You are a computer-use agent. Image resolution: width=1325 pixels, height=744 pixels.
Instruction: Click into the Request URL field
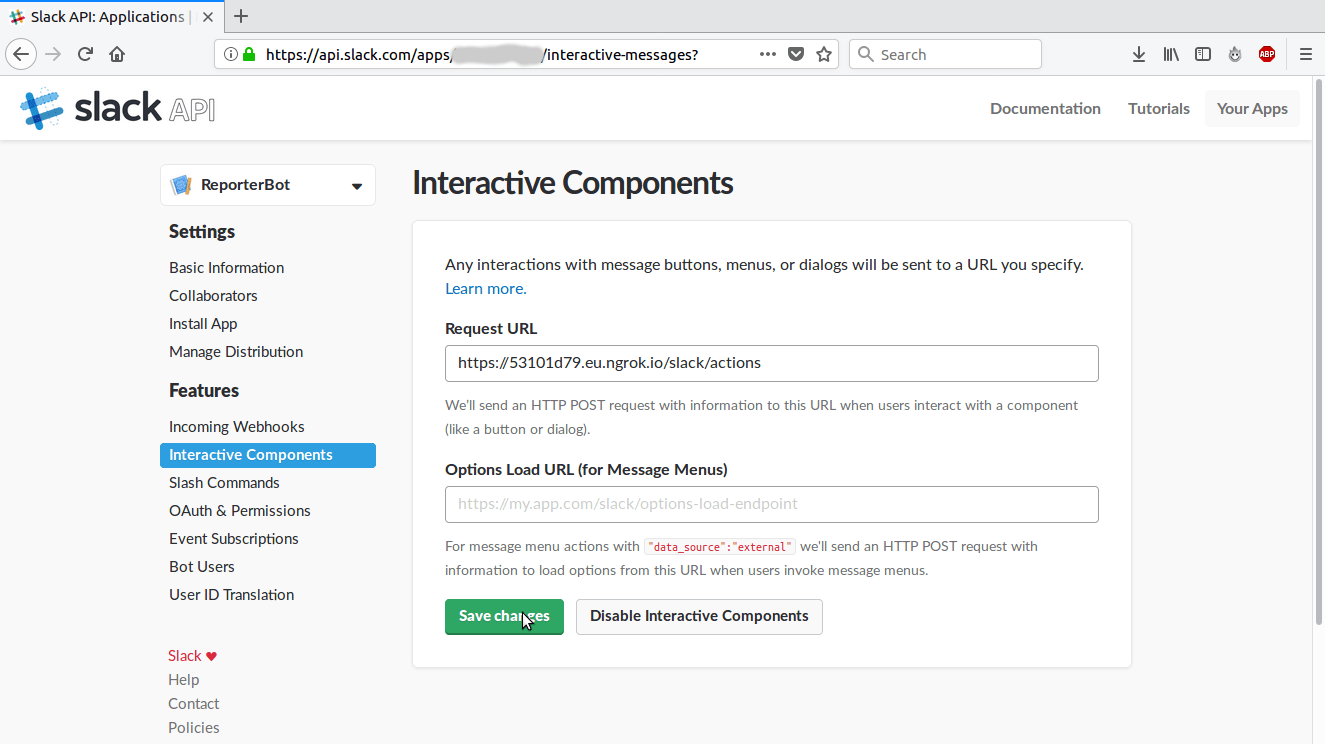click(x=771, y=363)
